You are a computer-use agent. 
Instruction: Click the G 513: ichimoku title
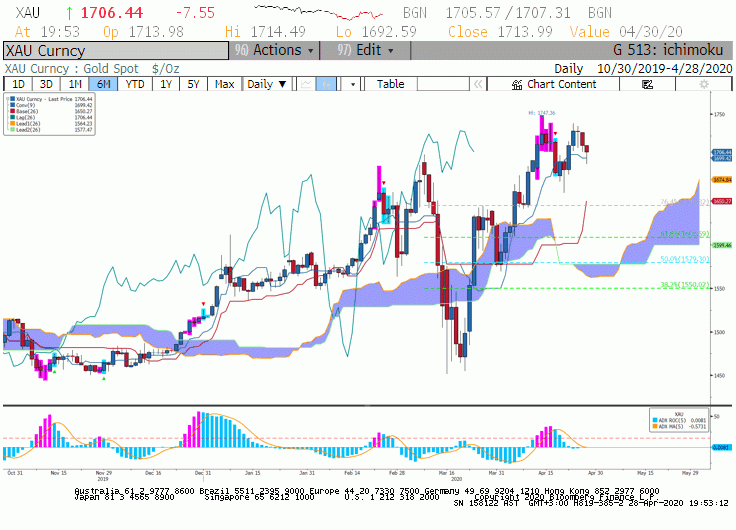click(x=668, y=50)
